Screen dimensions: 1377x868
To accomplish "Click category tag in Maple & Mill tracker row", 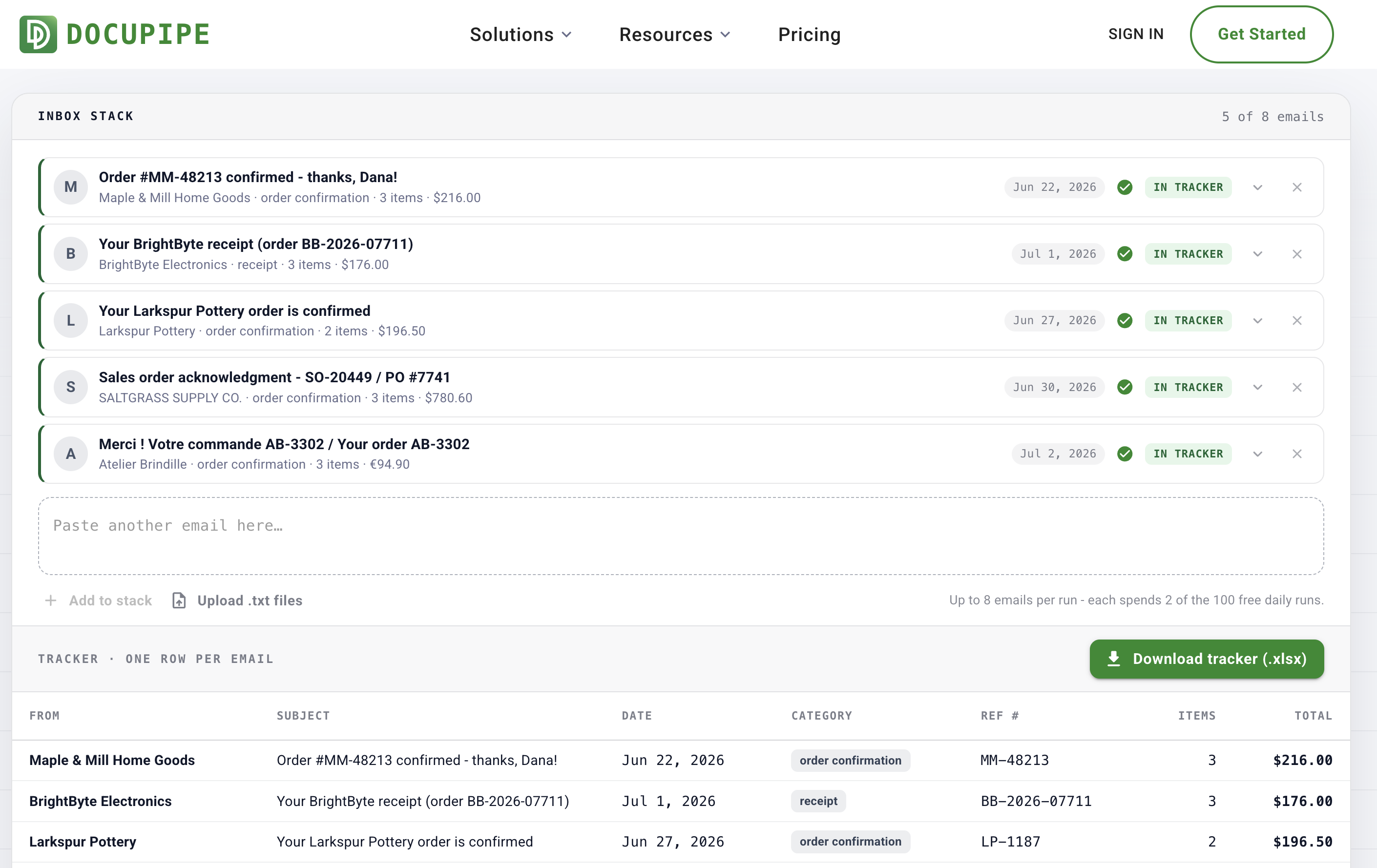I will click(x=850, y=761).
